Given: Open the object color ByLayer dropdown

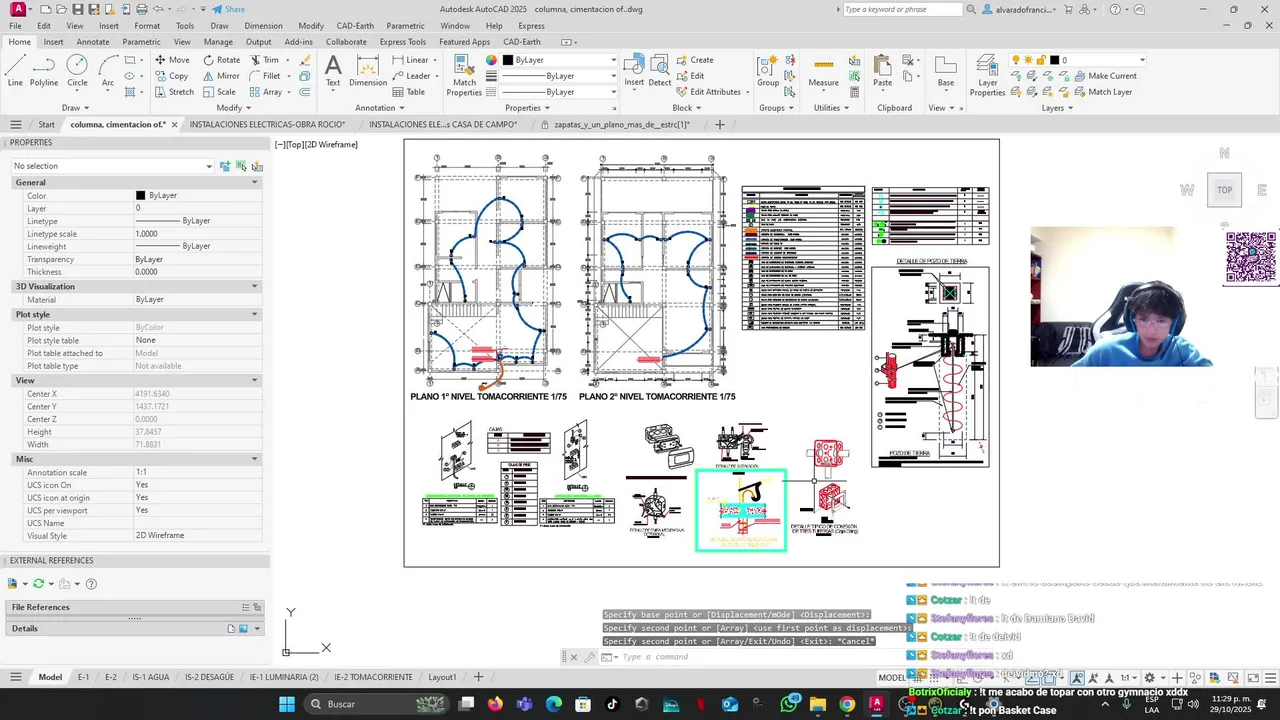Looking at the screenshot, I should [613, 60].
